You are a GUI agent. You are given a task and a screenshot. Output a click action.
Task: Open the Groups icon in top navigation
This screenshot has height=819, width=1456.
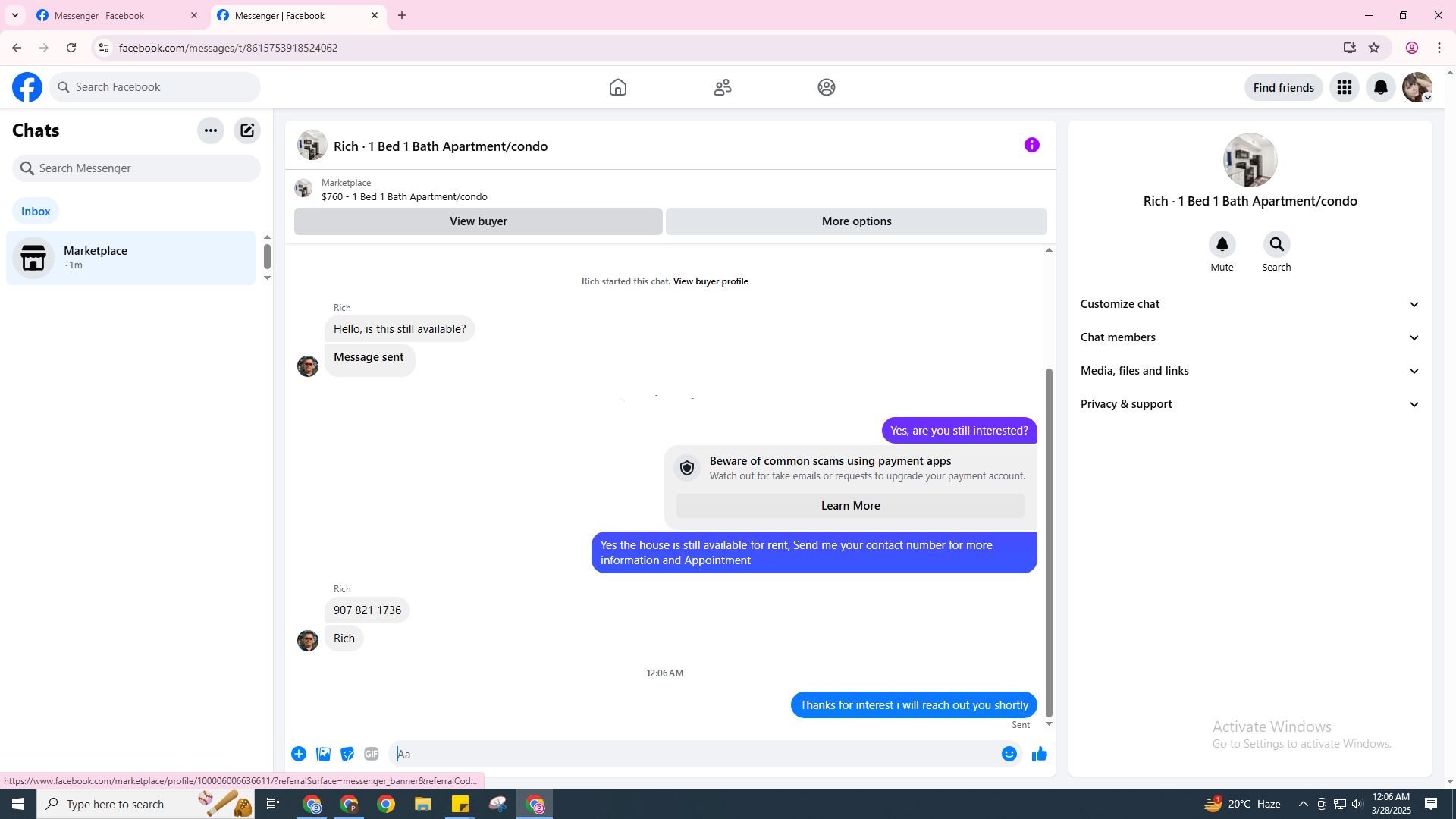tap(827, 87)
